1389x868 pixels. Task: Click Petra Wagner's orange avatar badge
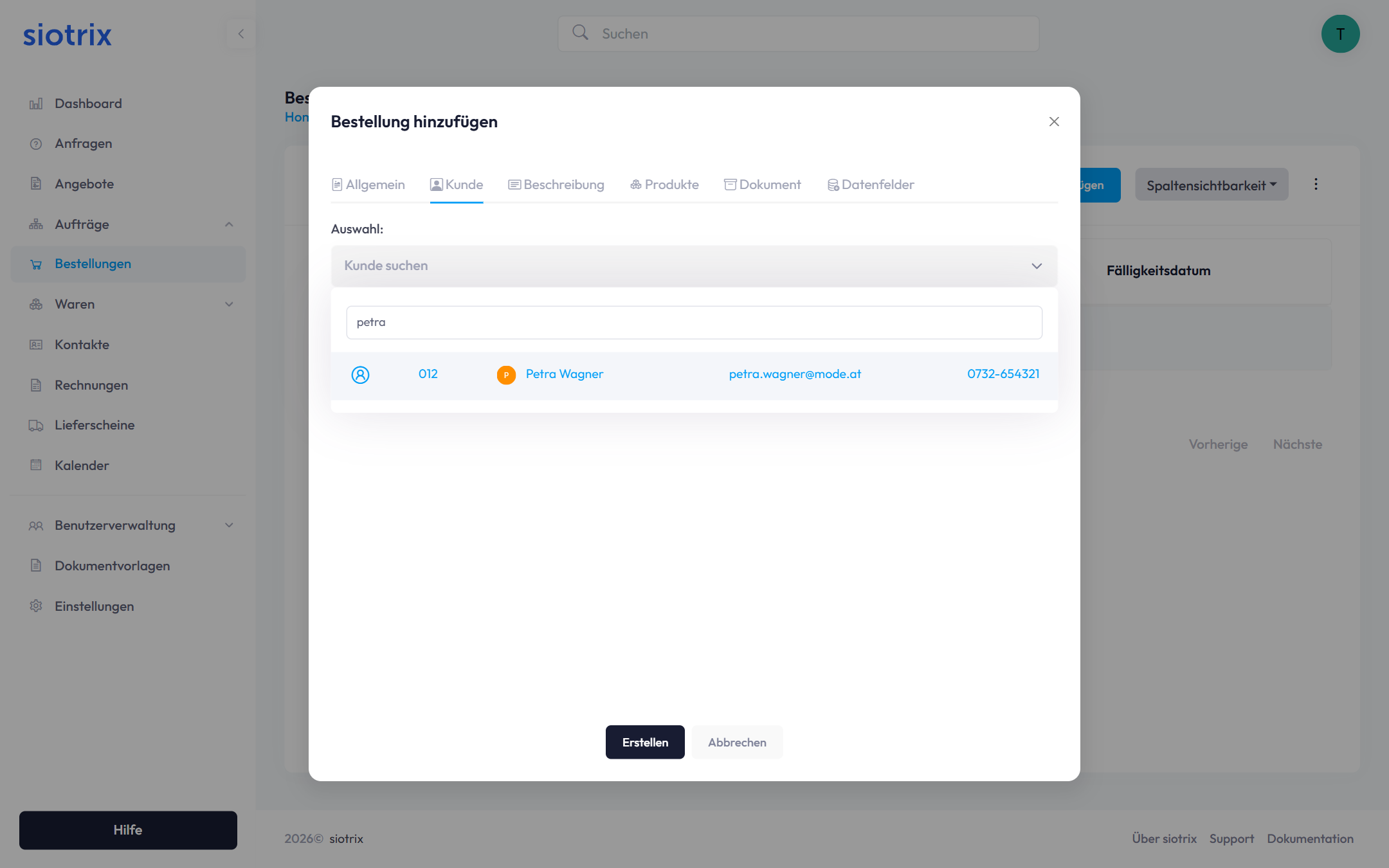click(x=506, y=375)
